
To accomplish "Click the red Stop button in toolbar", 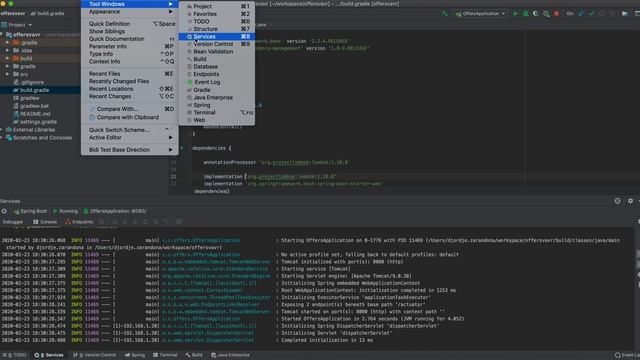I will [x=556, y=13].
